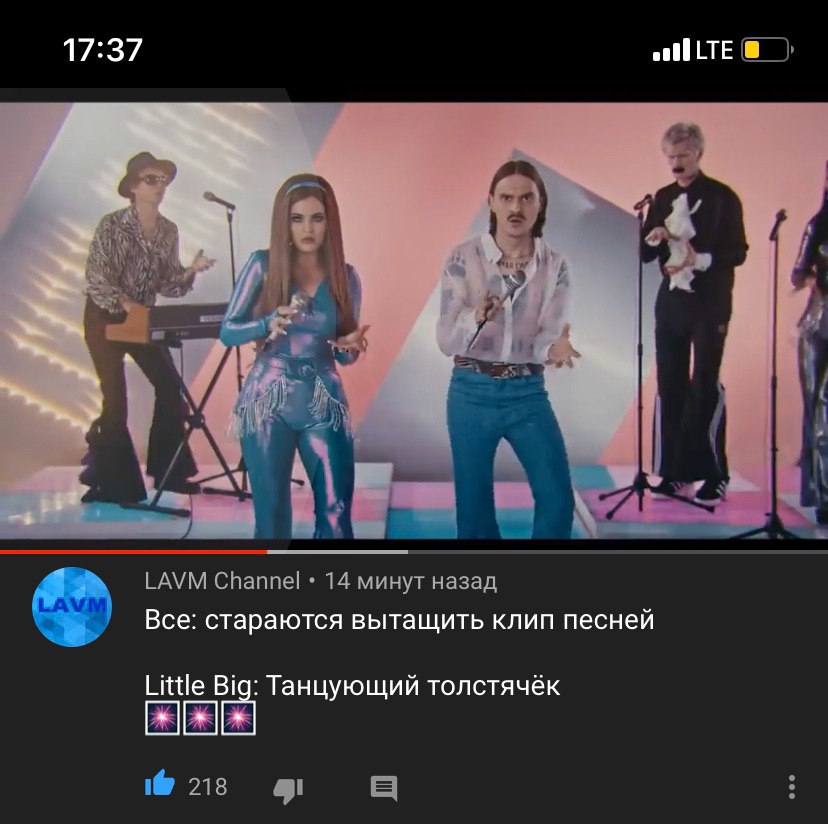
Task: Tap the grey buffered portion of progress bar
Action: [x=337, y=551]
